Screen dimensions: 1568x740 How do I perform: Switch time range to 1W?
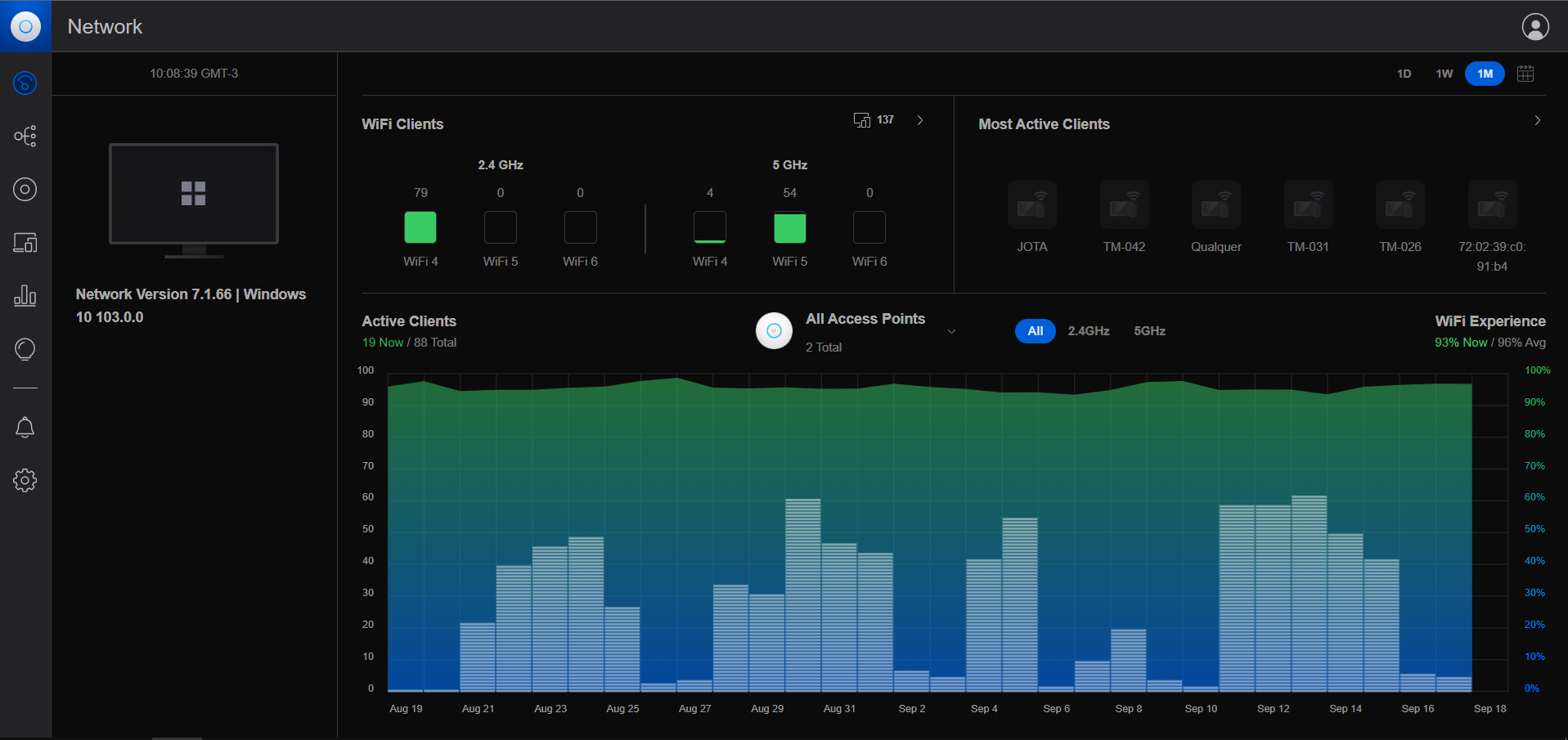pyautogui.click(x=1444, y=74)
